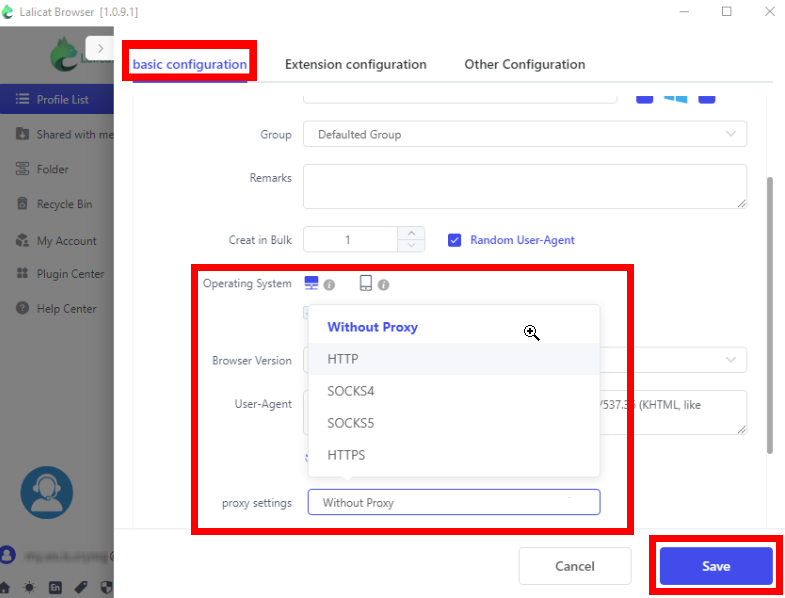The height and width of the screenshot is (598, 785).
Task: Click the Random User-Agent label
Action: tap(522, 240)
